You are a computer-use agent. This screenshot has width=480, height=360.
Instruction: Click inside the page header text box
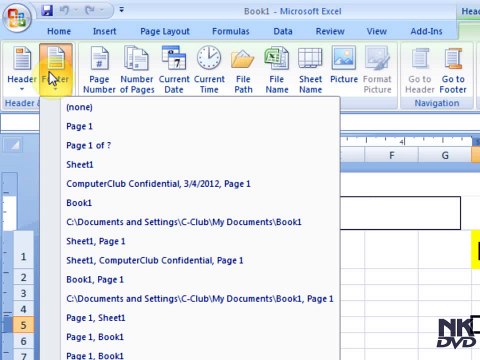pyautogui.click(x=400, y=213)
